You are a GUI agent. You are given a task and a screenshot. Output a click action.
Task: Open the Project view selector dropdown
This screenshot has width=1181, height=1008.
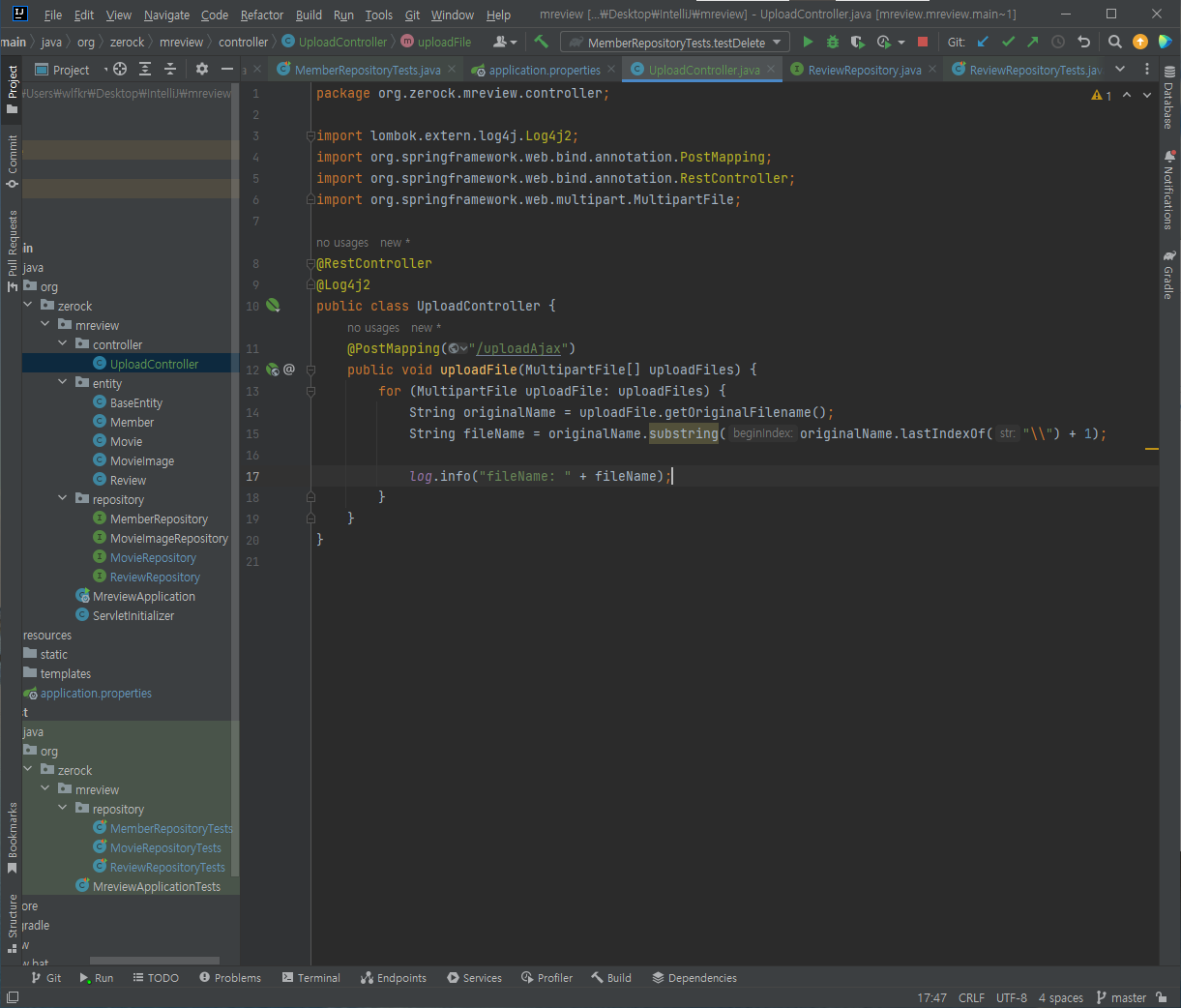pos(71,70)
